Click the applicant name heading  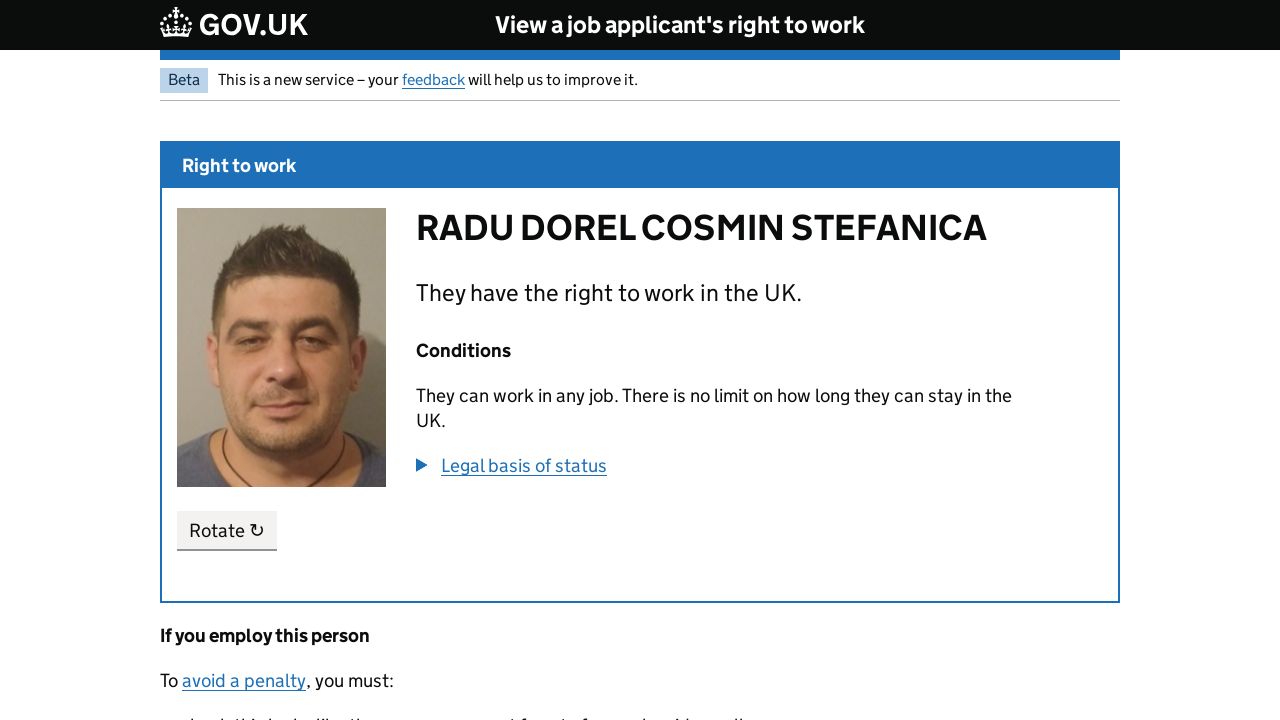click(x=700, y=228)
